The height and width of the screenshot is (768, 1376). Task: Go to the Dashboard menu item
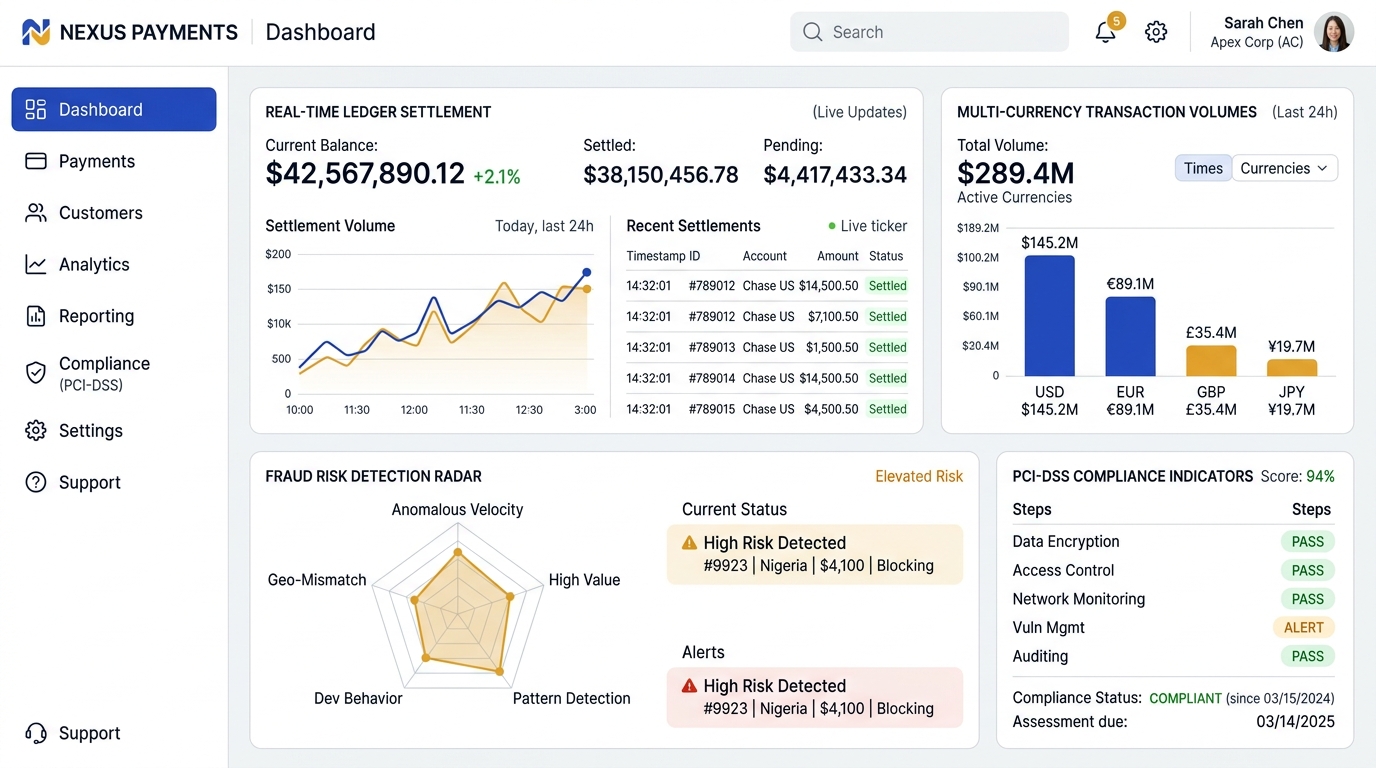click(x=114, y=109)
